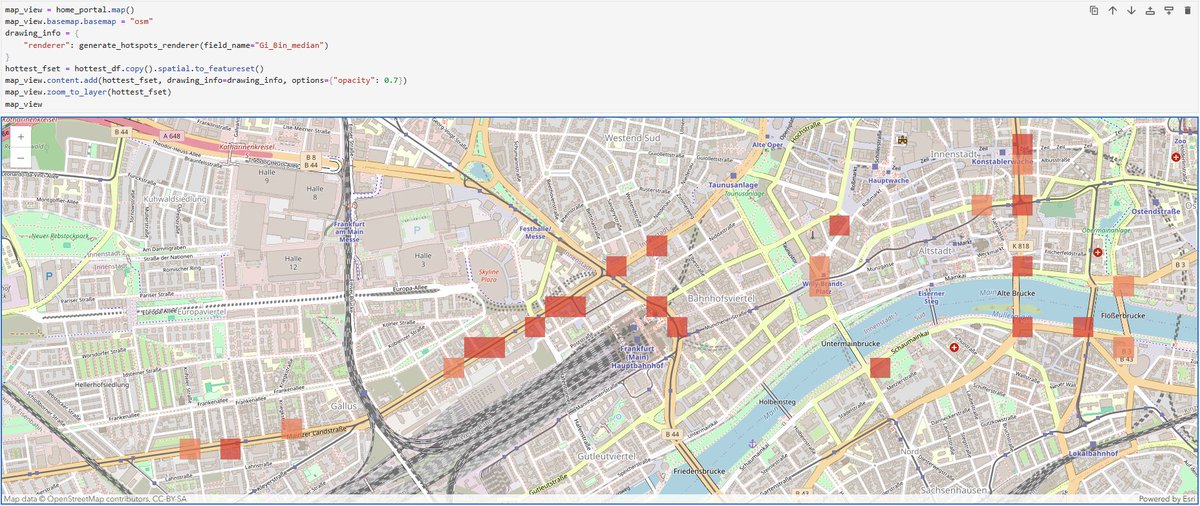The image size is (1200, 506).
Task: Click the Skyline Plaza map label
Action: click(489, 277)
